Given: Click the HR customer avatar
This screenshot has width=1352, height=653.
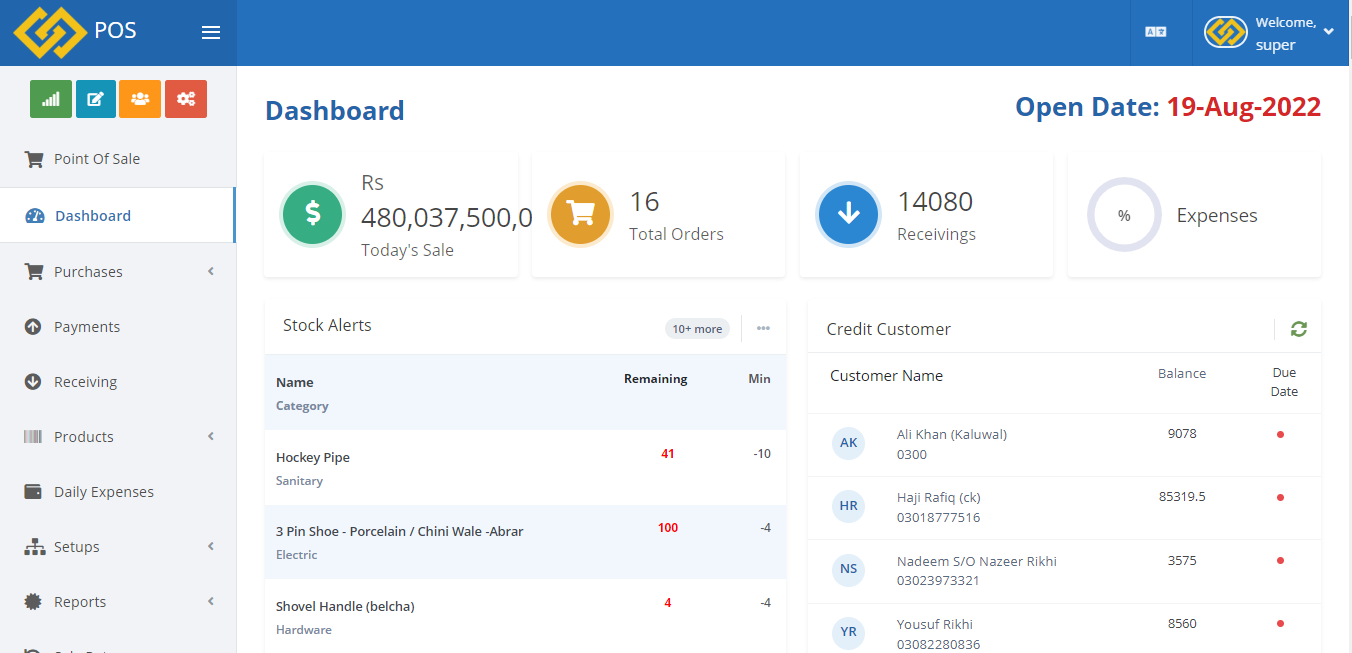Looking at the screenshot, I should [x=848, y=506].
